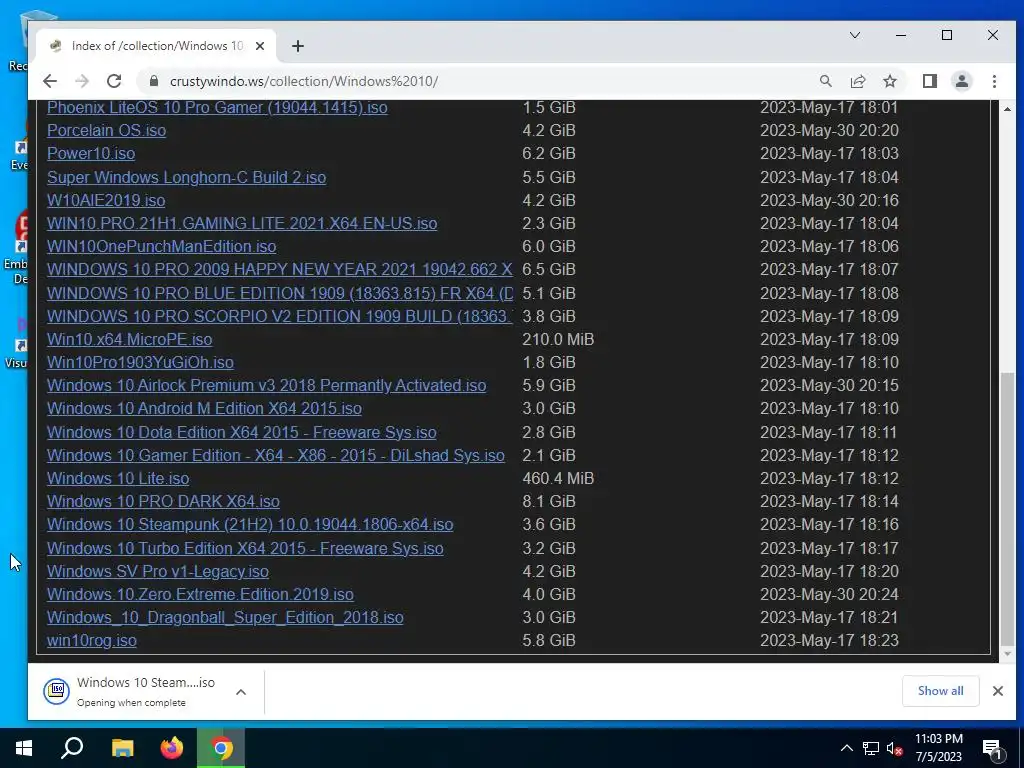Show hidden system tray icons
This screenshot has height=768, width=1024.
(846, 748)
